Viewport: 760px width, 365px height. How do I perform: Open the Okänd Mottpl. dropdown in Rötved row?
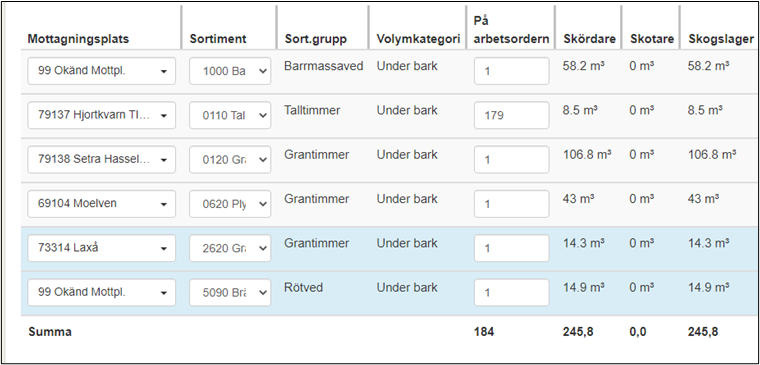[x=101, y=292]
